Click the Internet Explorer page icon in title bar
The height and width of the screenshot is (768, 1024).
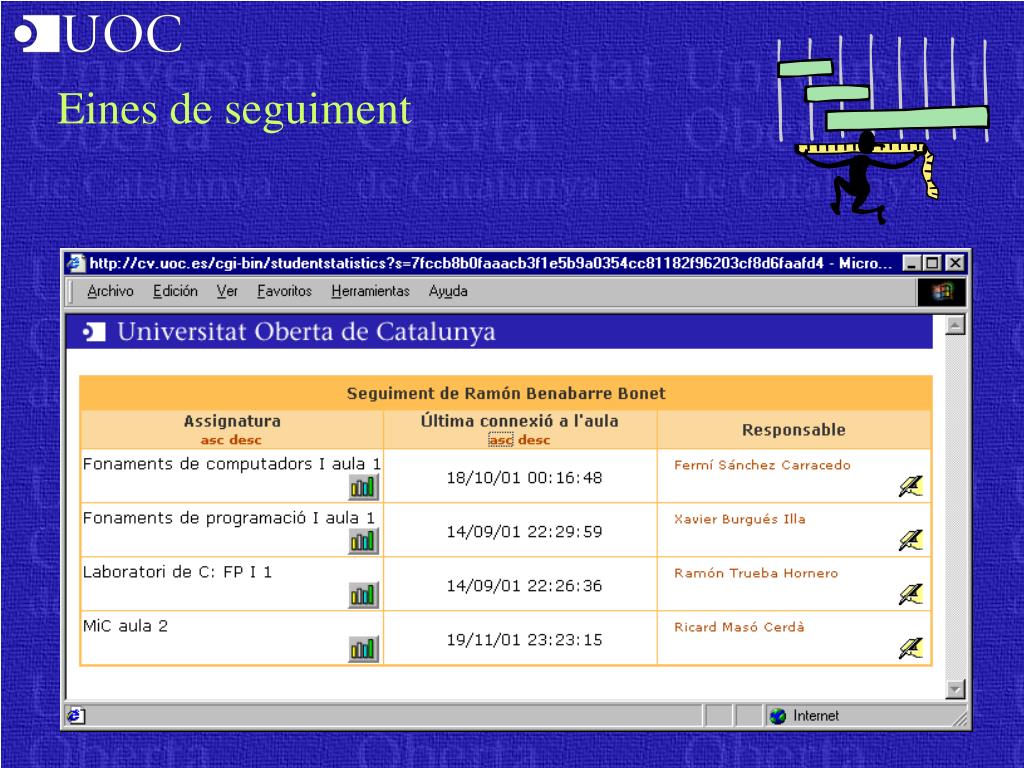[76, 263]
